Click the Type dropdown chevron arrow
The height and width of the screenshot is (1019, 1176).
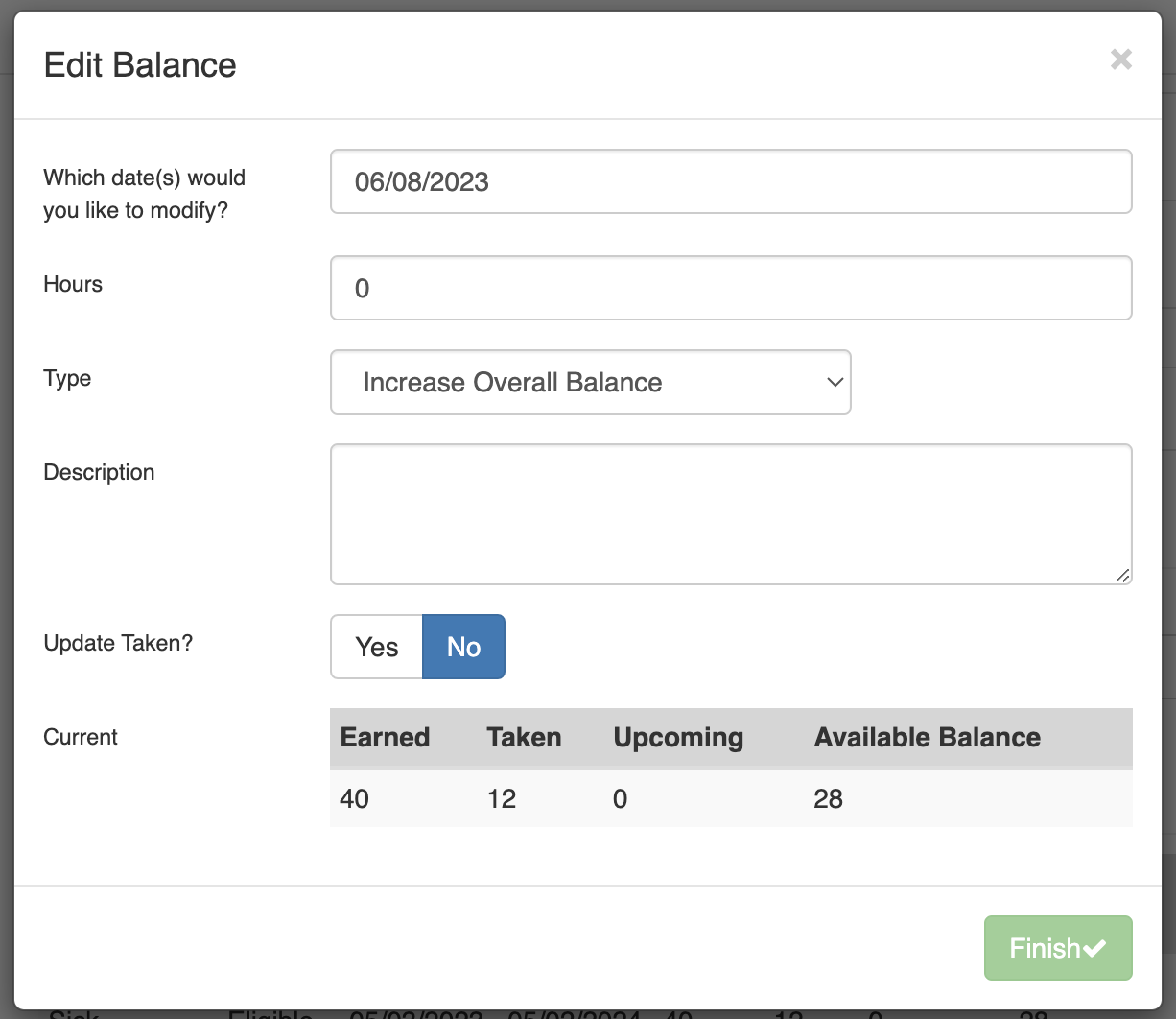point(835,382)
